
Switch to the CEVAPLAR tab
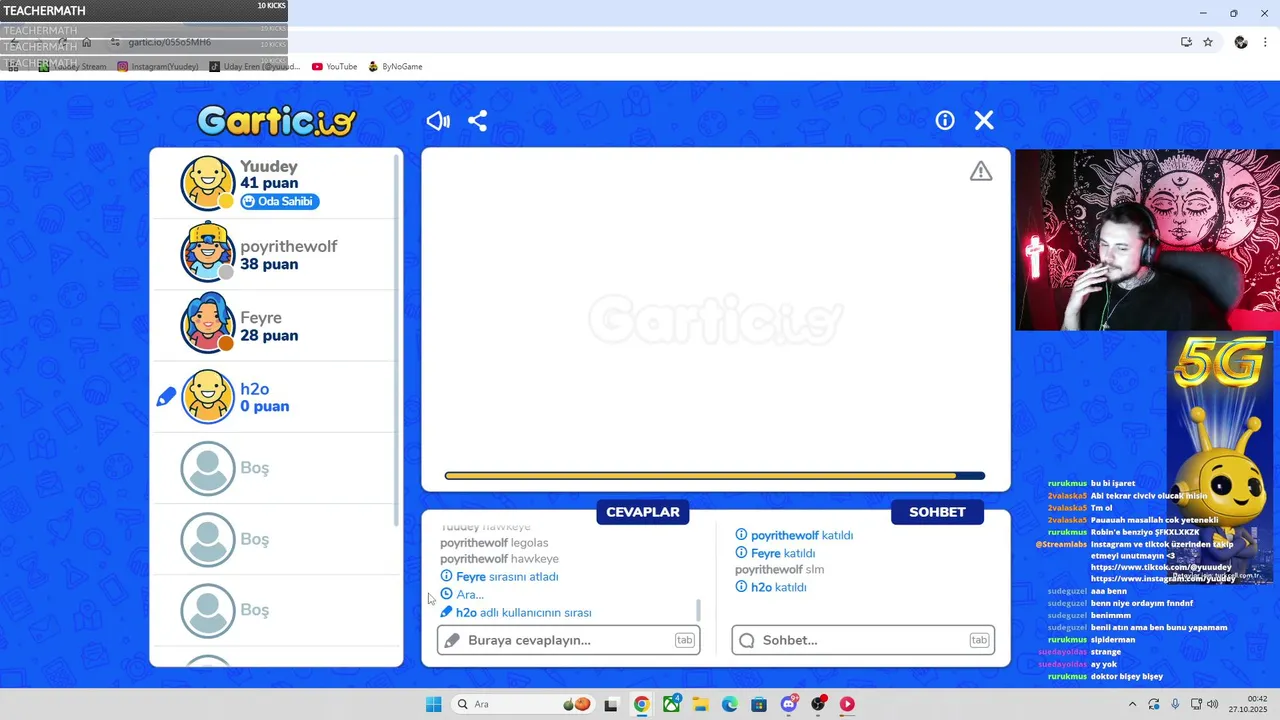pos(643,512)
